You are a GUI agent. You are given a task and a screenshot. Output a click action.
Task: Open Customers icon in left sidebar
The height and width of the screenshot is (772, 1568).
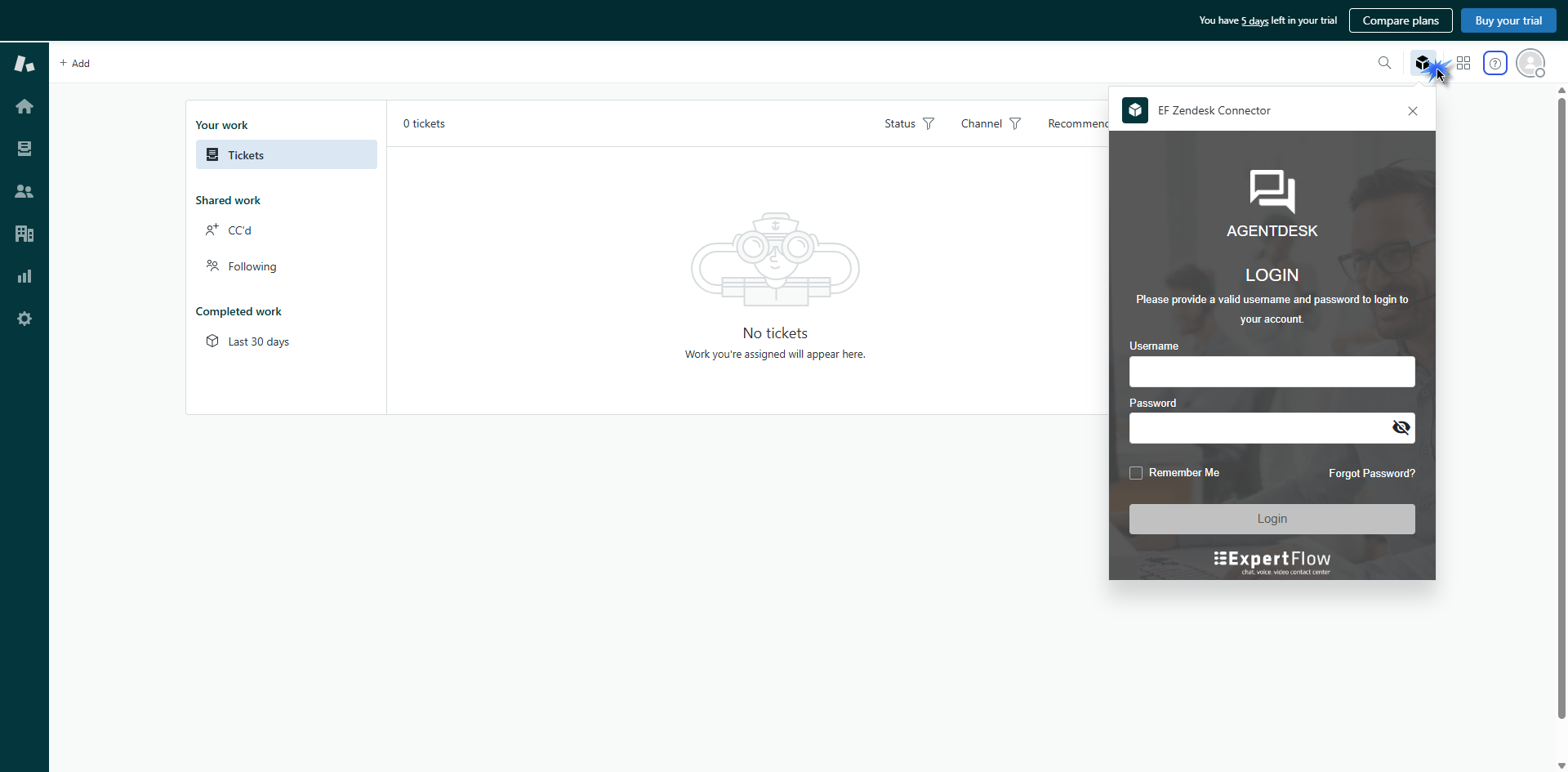point(24,191)
